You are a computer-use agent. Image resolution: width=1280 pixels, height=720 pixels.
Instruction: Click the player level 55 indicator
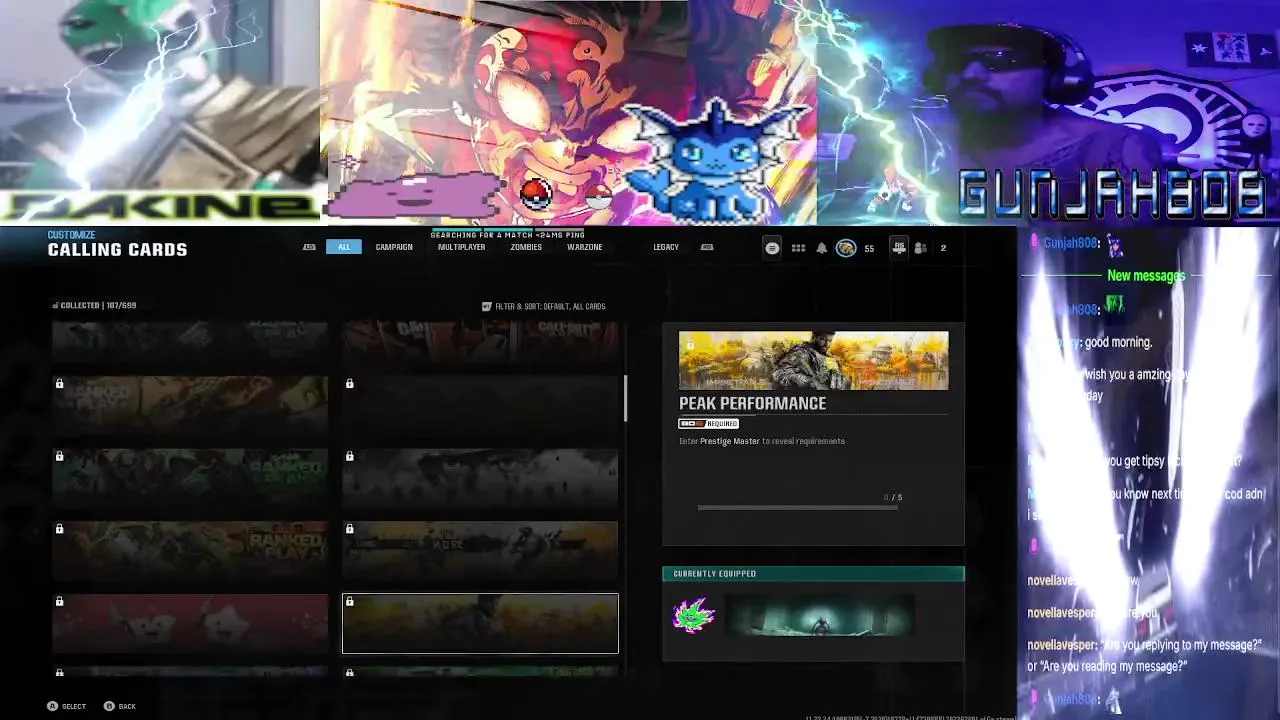point(869,248)
